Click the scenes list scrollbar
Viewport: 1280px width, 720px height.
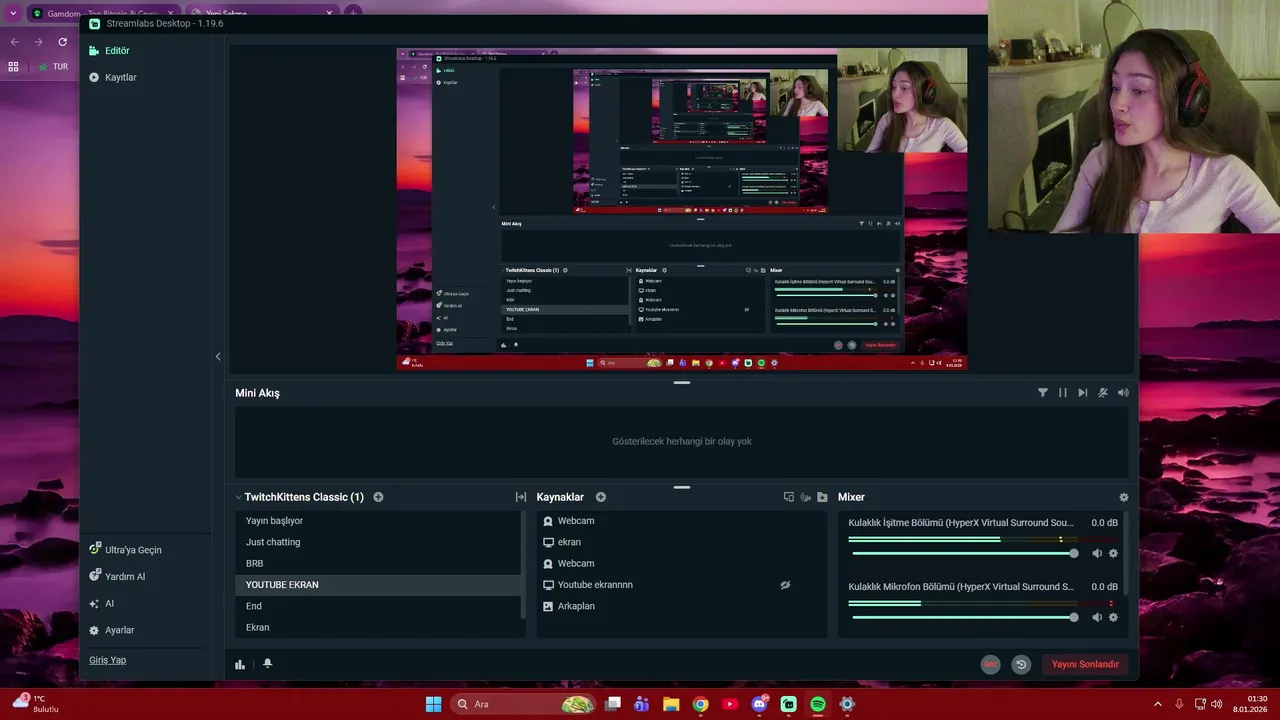pyautogui.click(x=523, y=565)
